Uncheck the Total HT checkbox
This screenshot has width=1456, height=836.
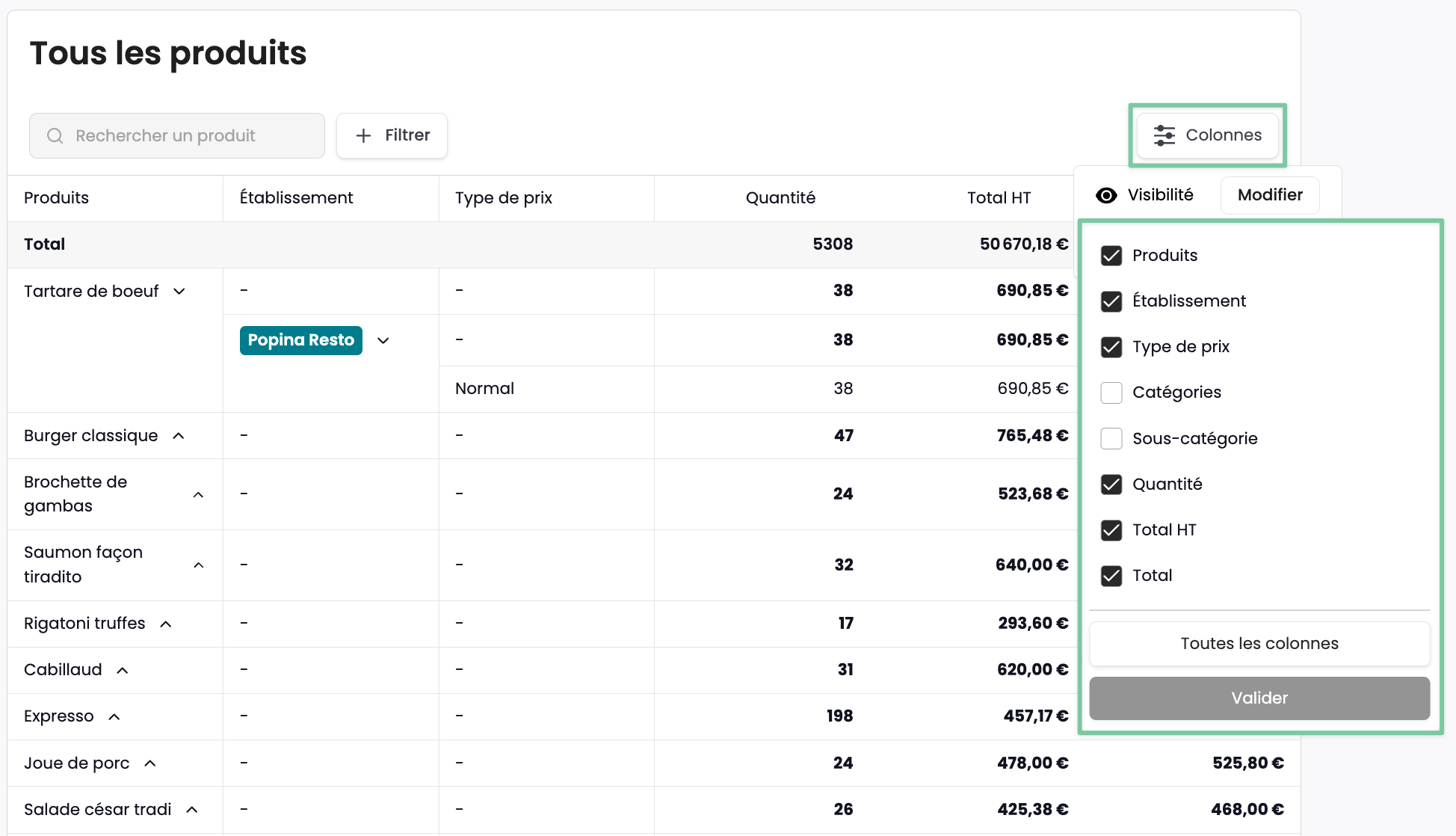tap(1111, 530)
